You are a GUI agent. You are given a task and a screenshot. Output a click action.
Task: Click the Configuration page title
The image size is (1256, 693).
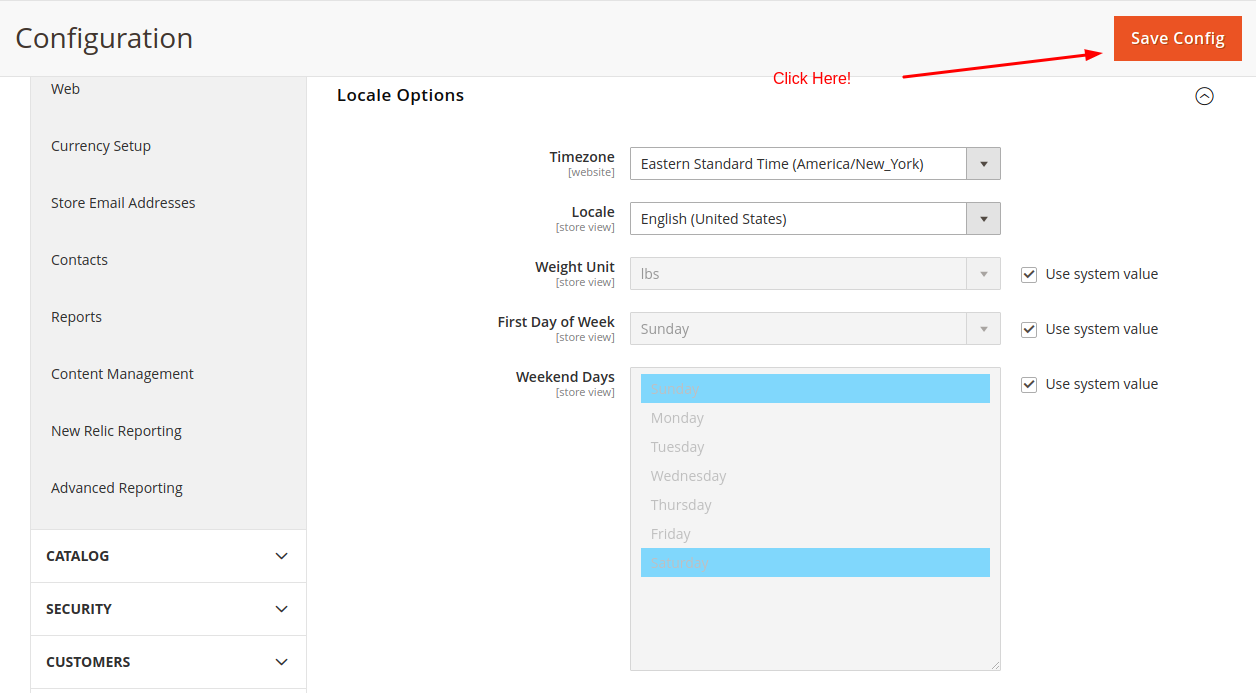pos(104,38)
